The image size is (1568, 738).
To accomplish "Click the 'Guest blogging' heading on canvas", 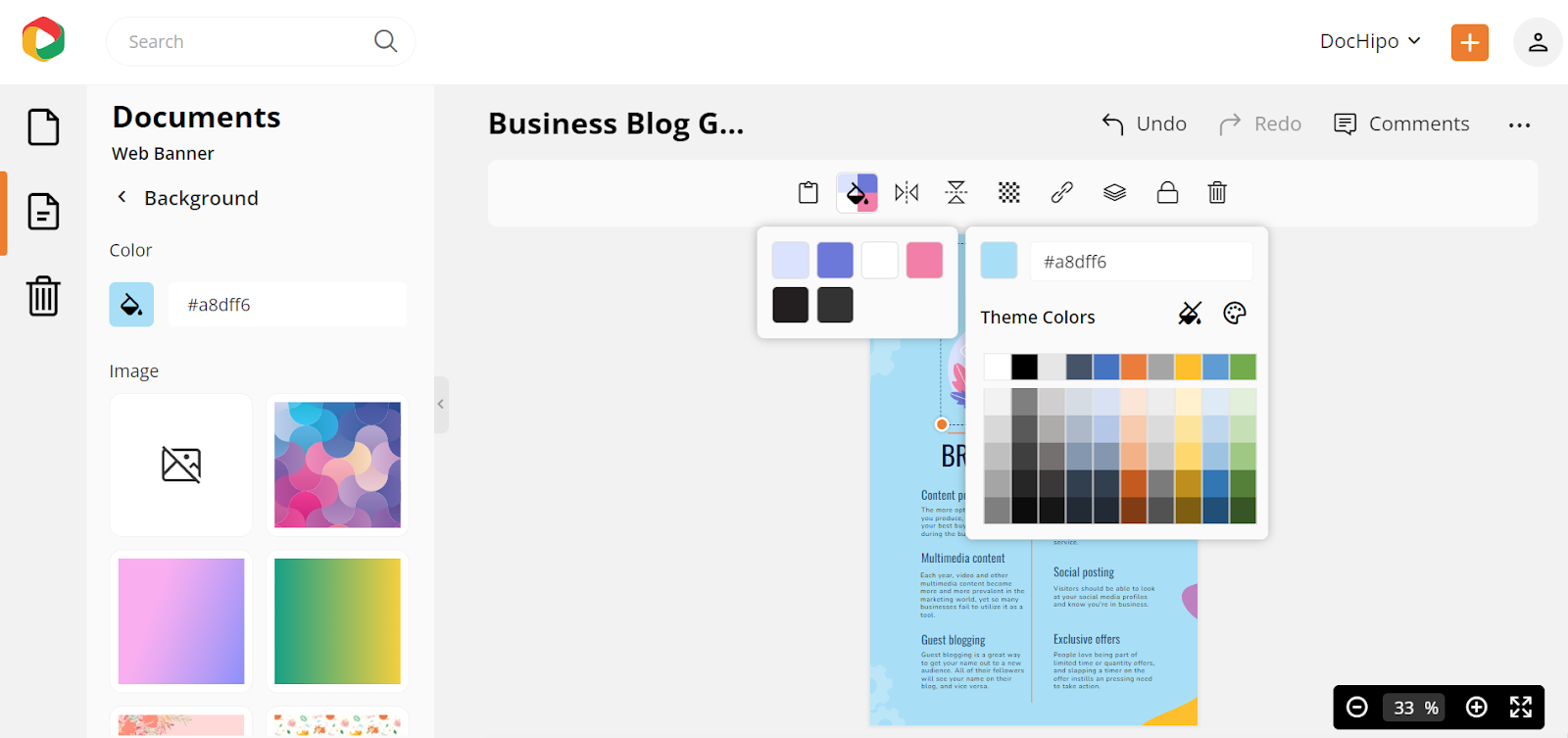I will point(954,640).
